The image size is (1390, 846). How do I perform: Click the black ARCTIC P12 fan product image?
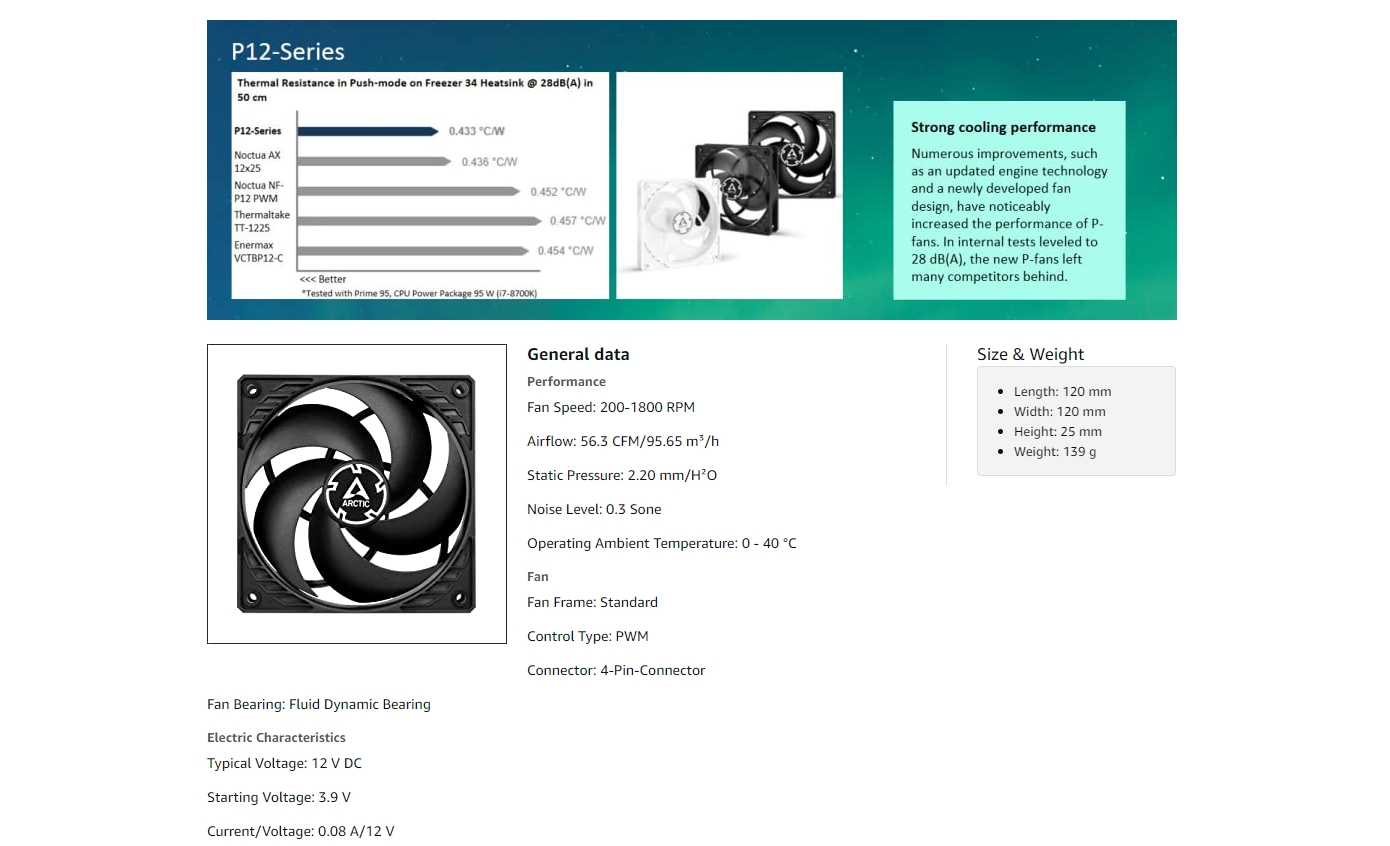point(356,494)
